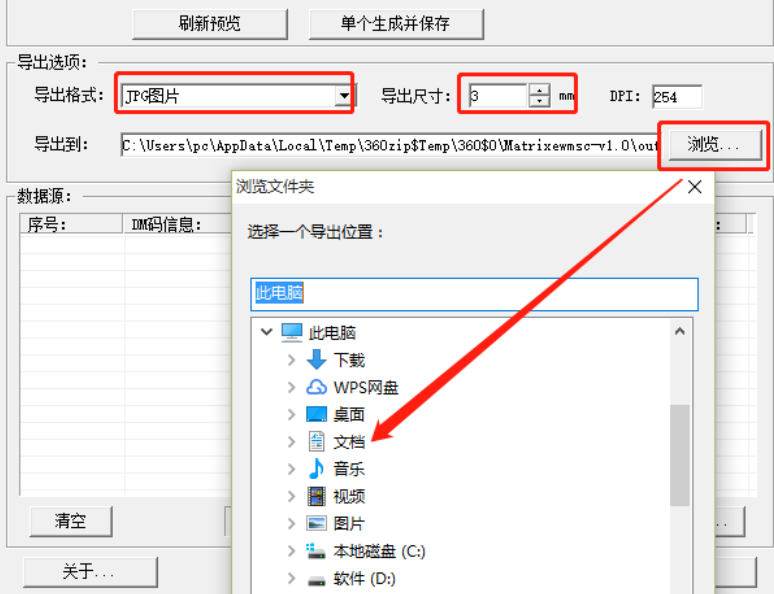The height and width of the screenshot is (594, 774).
Task: Select the 本地磁盘 (C:) drive icon
Action: click(x=315, y=551)
